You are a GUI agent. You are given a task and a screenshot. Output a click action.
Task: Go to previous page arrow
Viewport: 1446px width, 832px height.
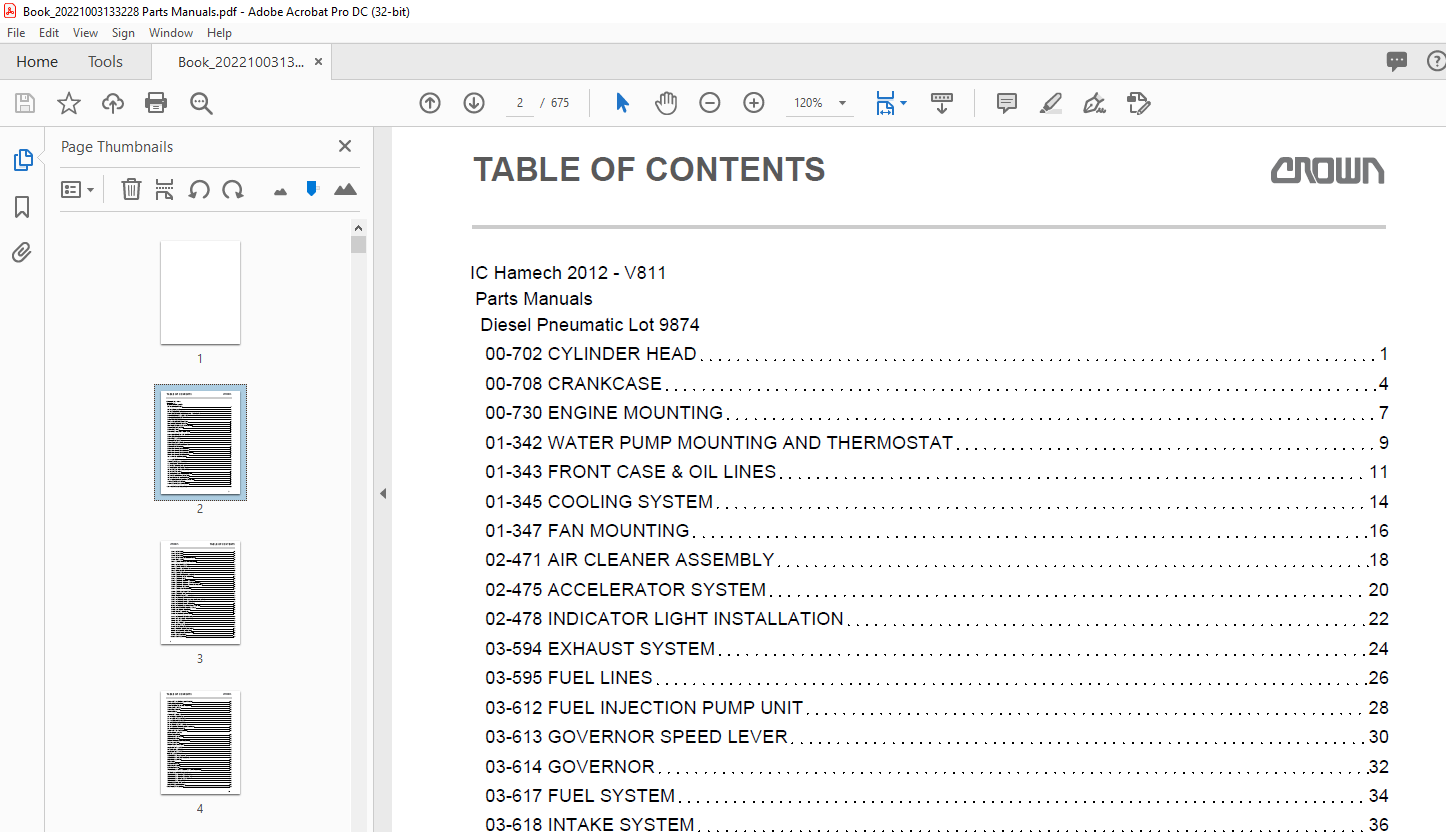pos(430,103)
